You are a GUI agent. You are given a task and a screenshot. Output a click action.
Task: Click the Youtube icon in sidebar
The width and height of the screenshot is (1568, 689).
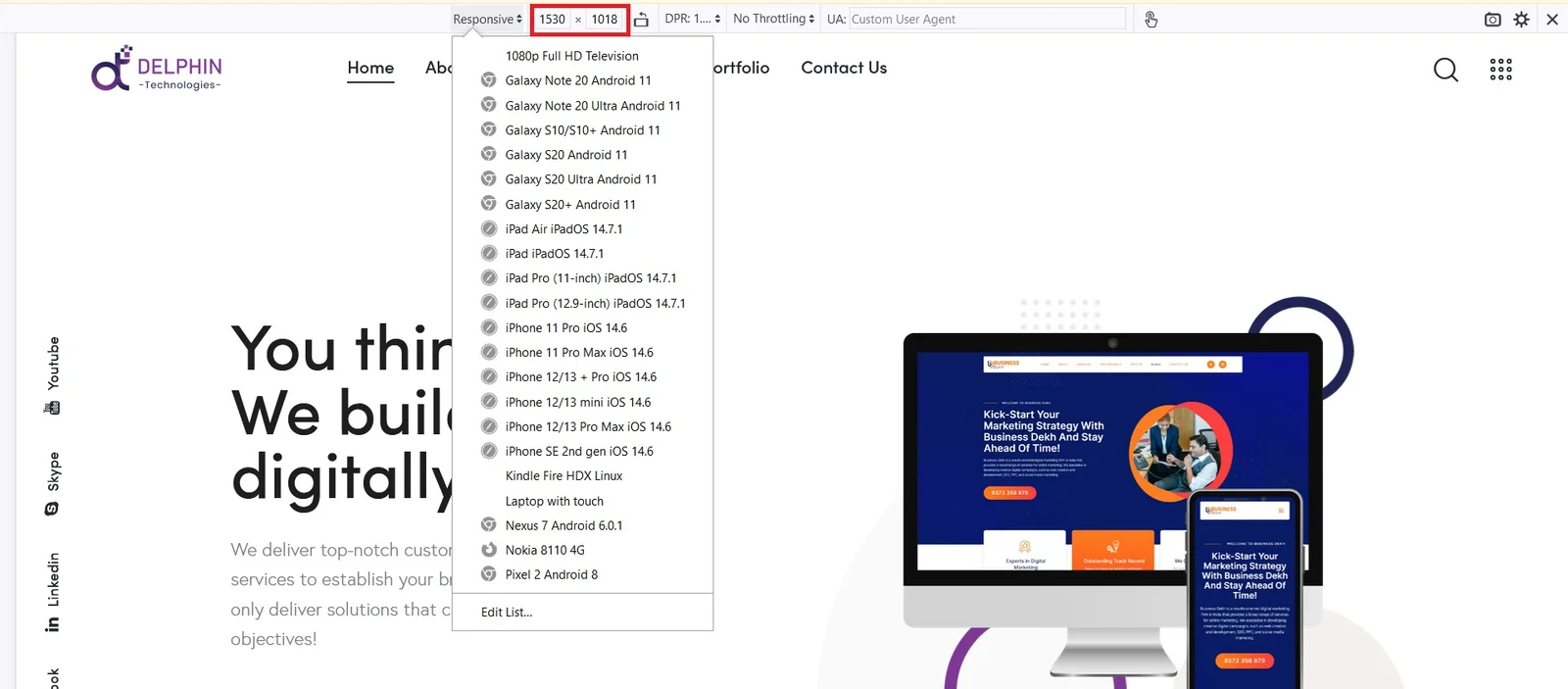coord(52,408)
